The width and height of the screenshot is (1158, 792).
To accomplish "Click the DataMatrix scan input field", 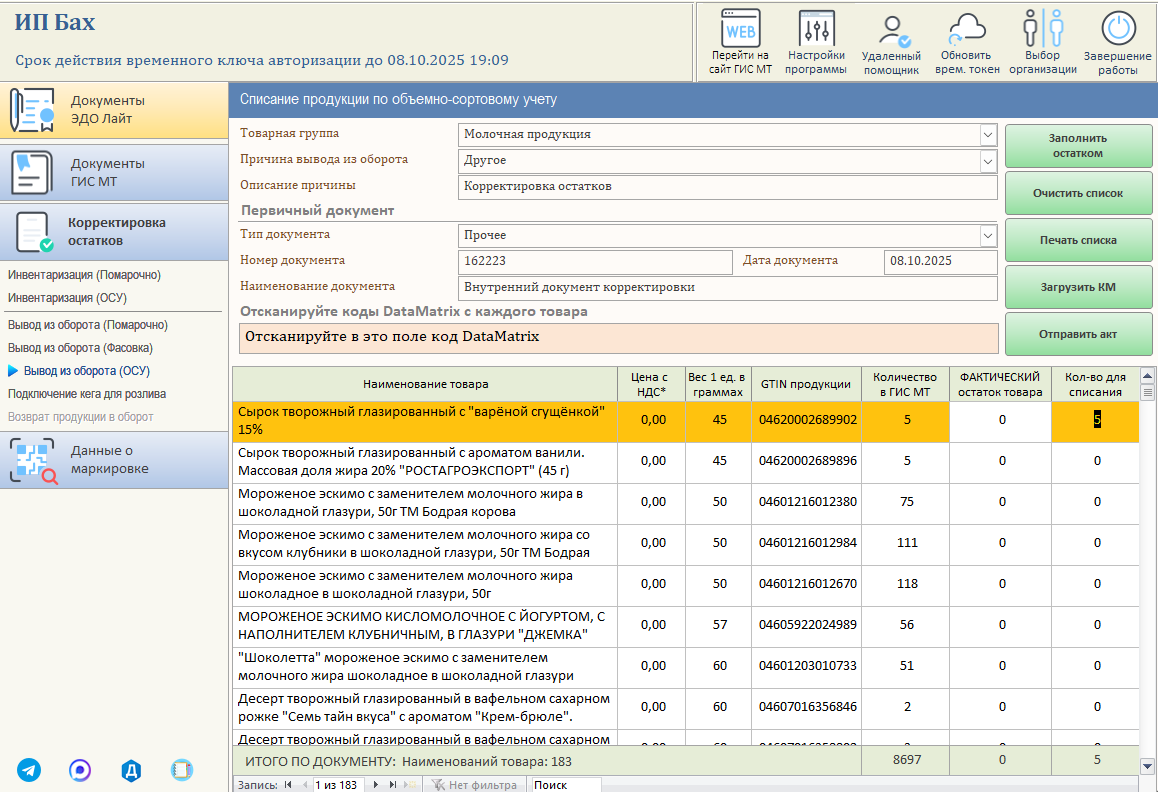I will click(x=619, y=338).
